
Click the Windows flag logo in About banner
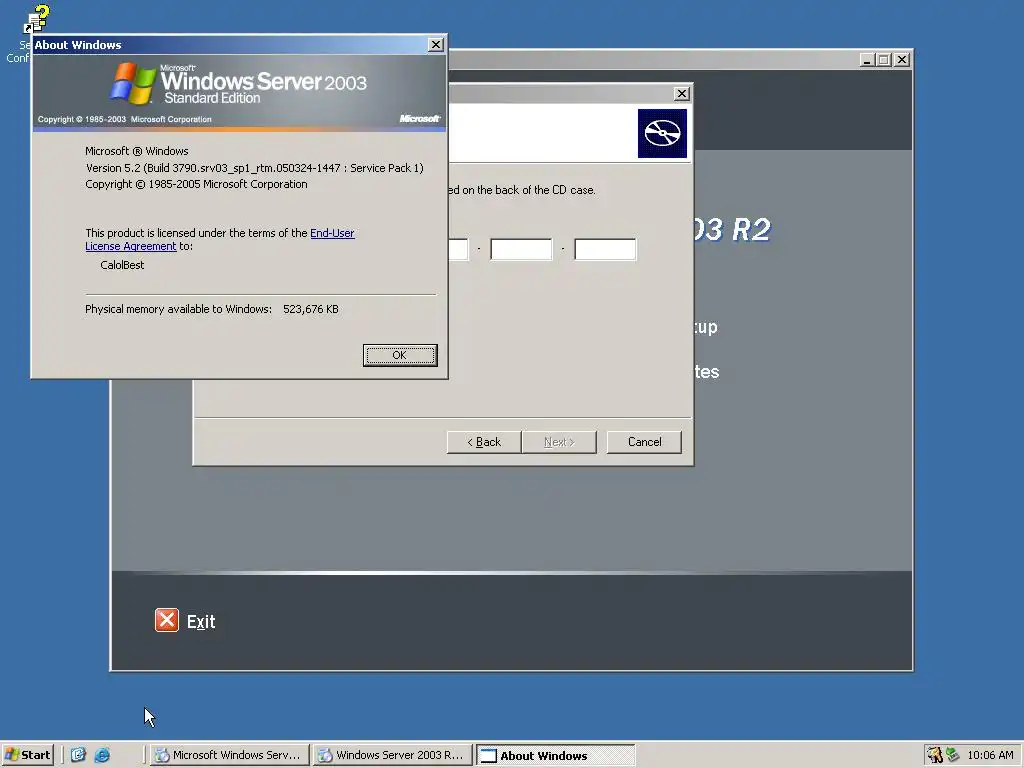pos(133,83)
